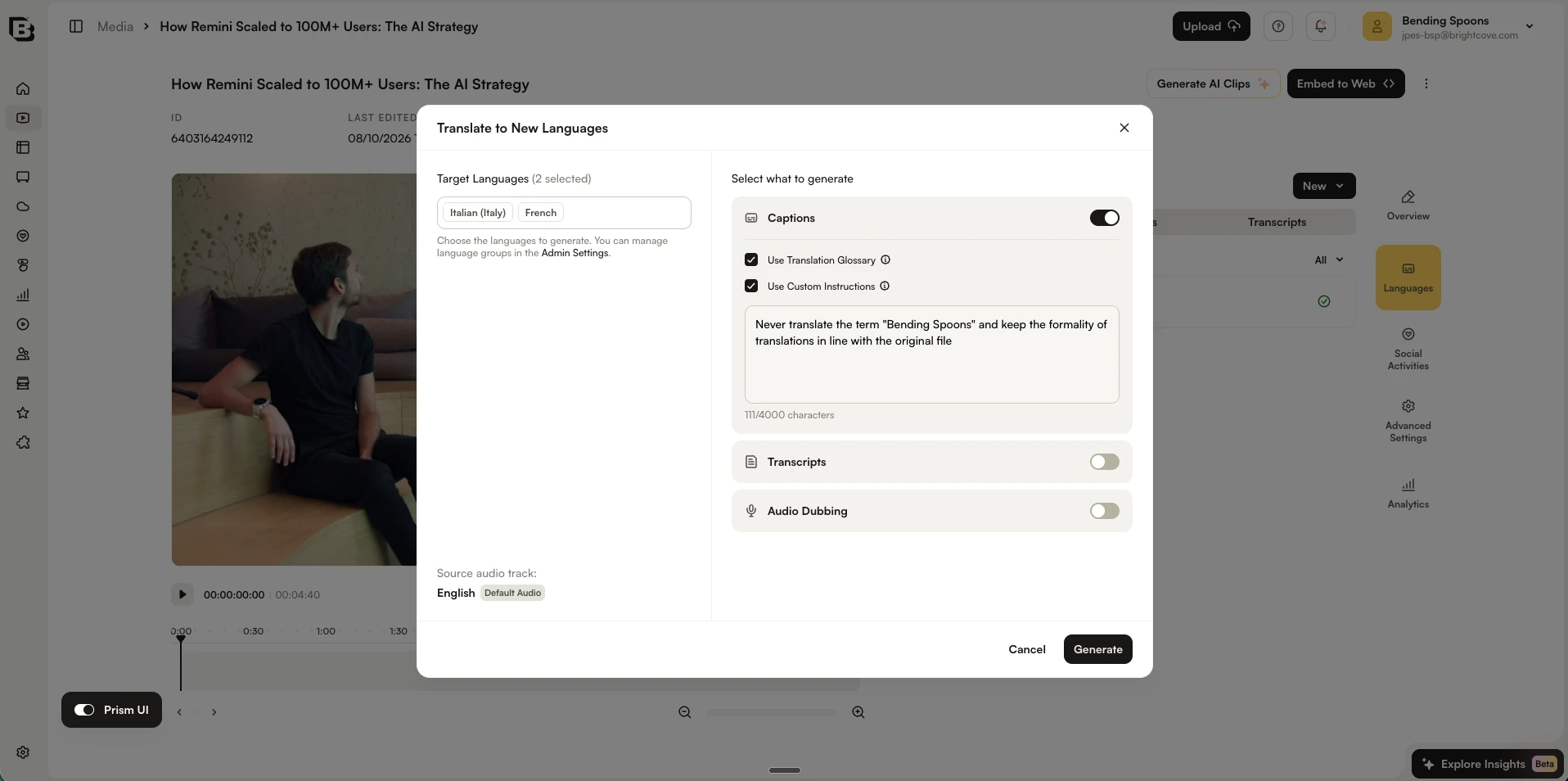Click the video preview thumbnail
The width and height of the screenshot is (1568, 781).
294,369
